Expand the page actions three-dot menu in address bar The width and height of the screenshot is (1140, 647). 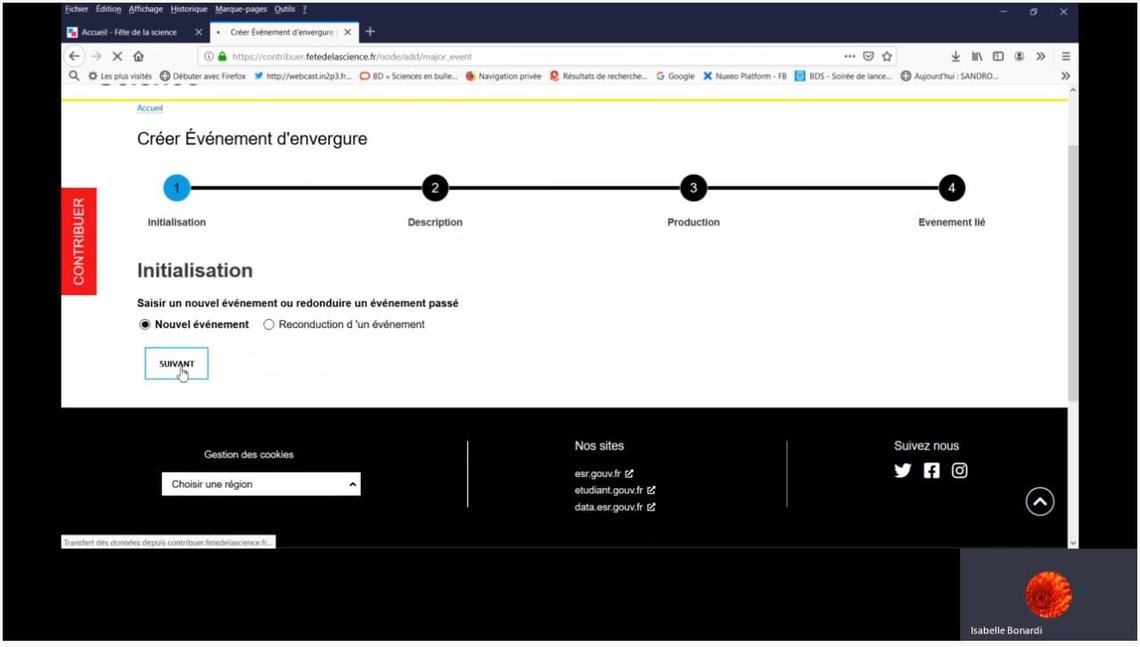click(849, 57)
